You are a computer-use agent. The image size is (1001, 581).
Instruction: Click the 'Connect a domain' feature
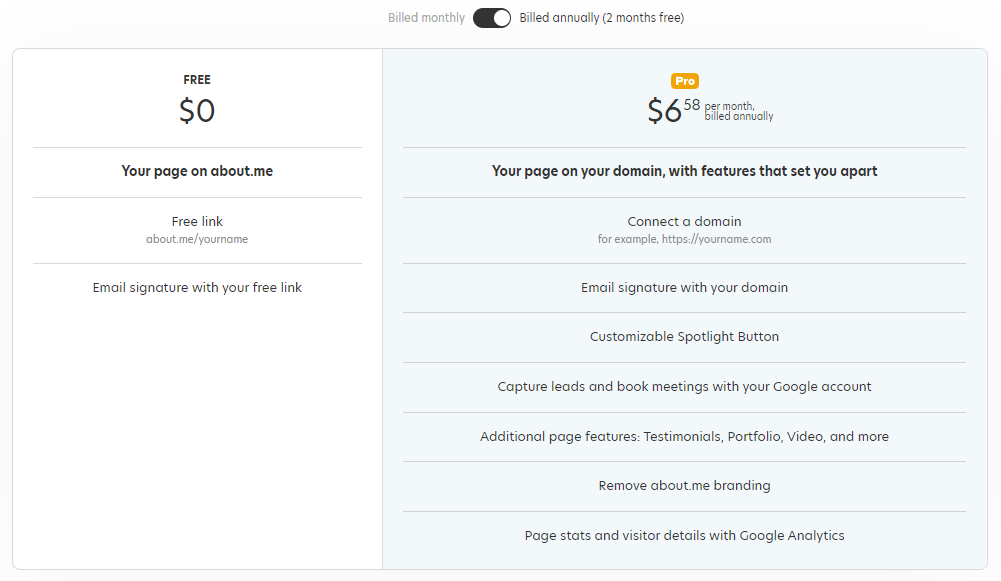(x=684, y=222)
